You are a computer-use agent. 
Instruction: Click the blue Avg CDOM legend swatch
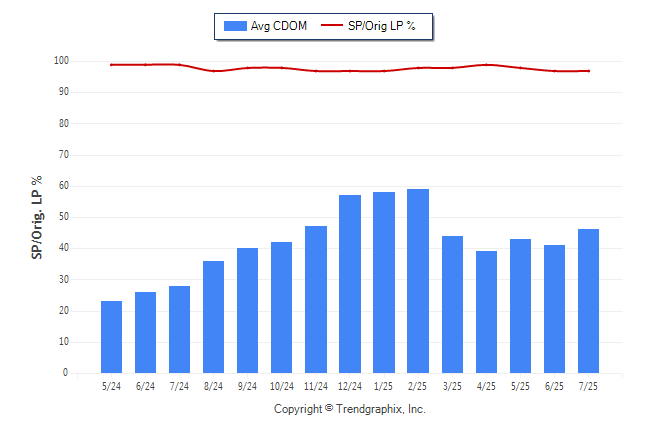click(x=235, y=26)
